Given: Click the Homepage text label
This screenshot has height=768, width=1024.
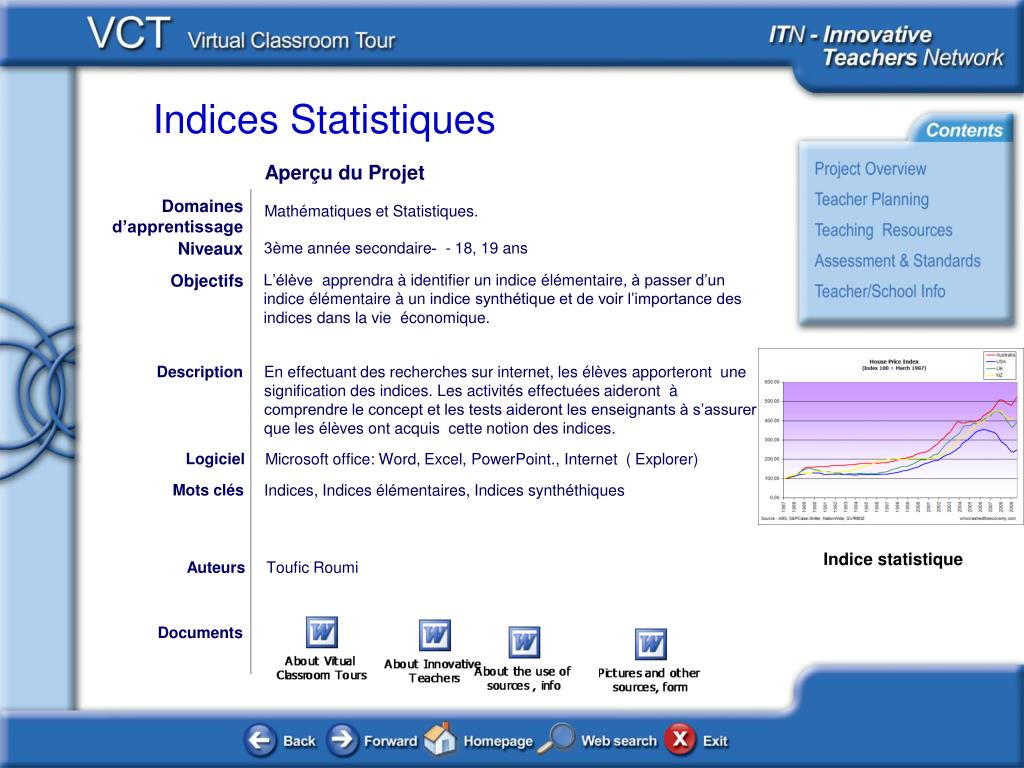Looking at the screenshot, I should pos(498,741).
